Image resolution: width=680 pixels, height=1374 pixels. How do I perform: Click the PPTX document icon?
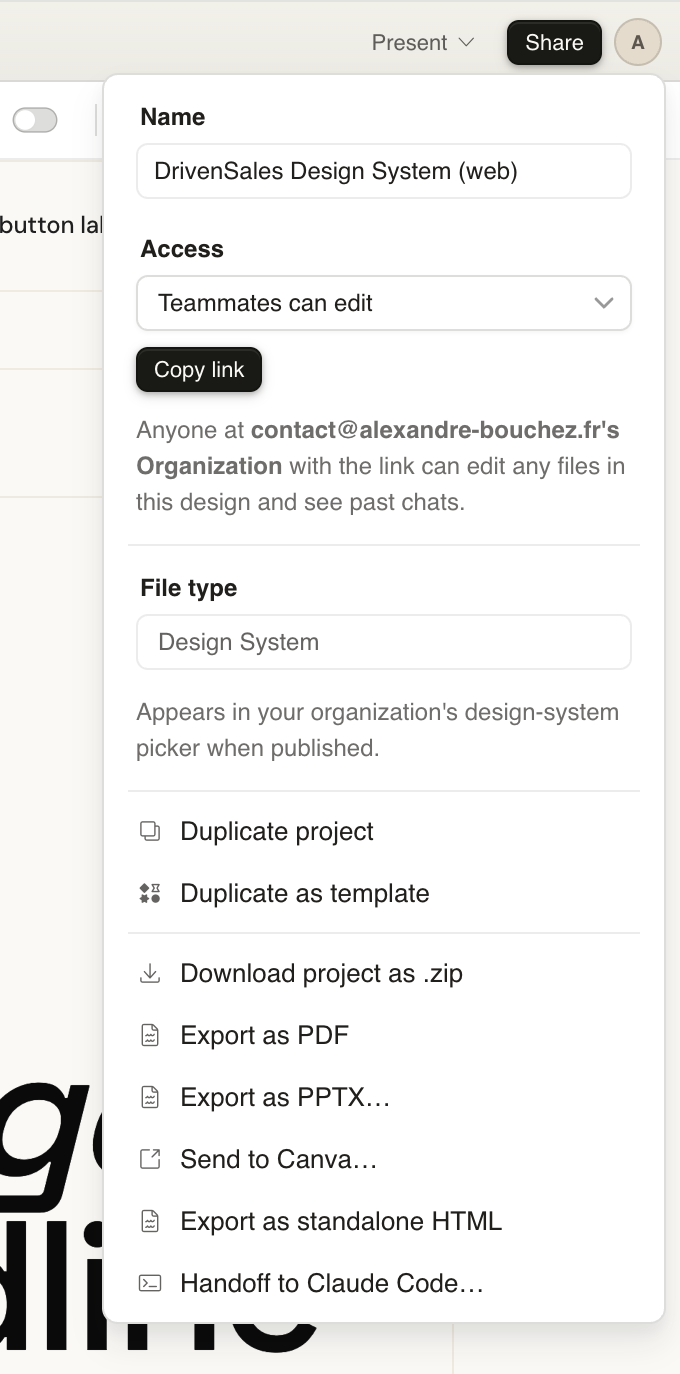[150, 1097]
